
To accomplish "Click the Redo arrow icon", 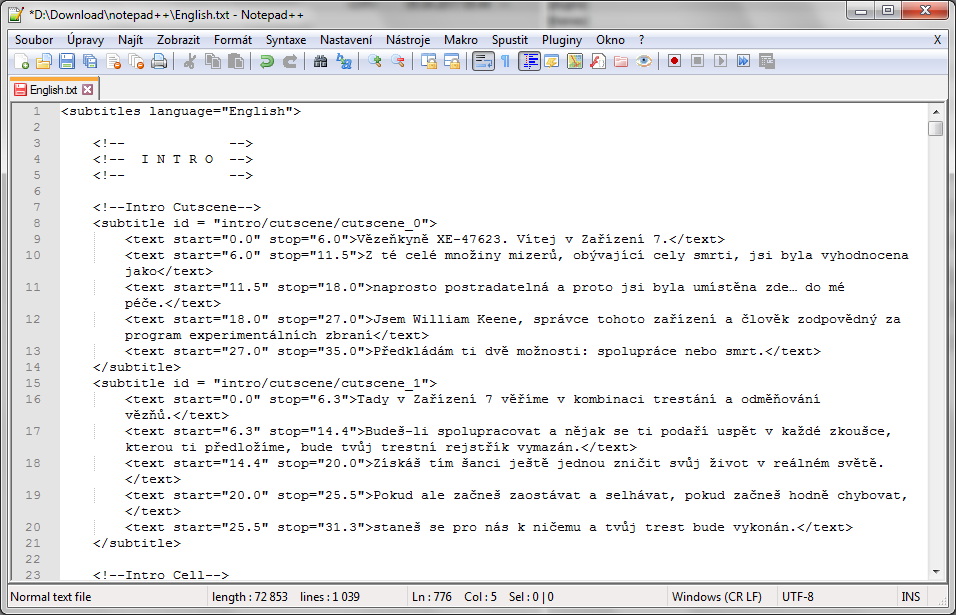I will coord(289,62).
